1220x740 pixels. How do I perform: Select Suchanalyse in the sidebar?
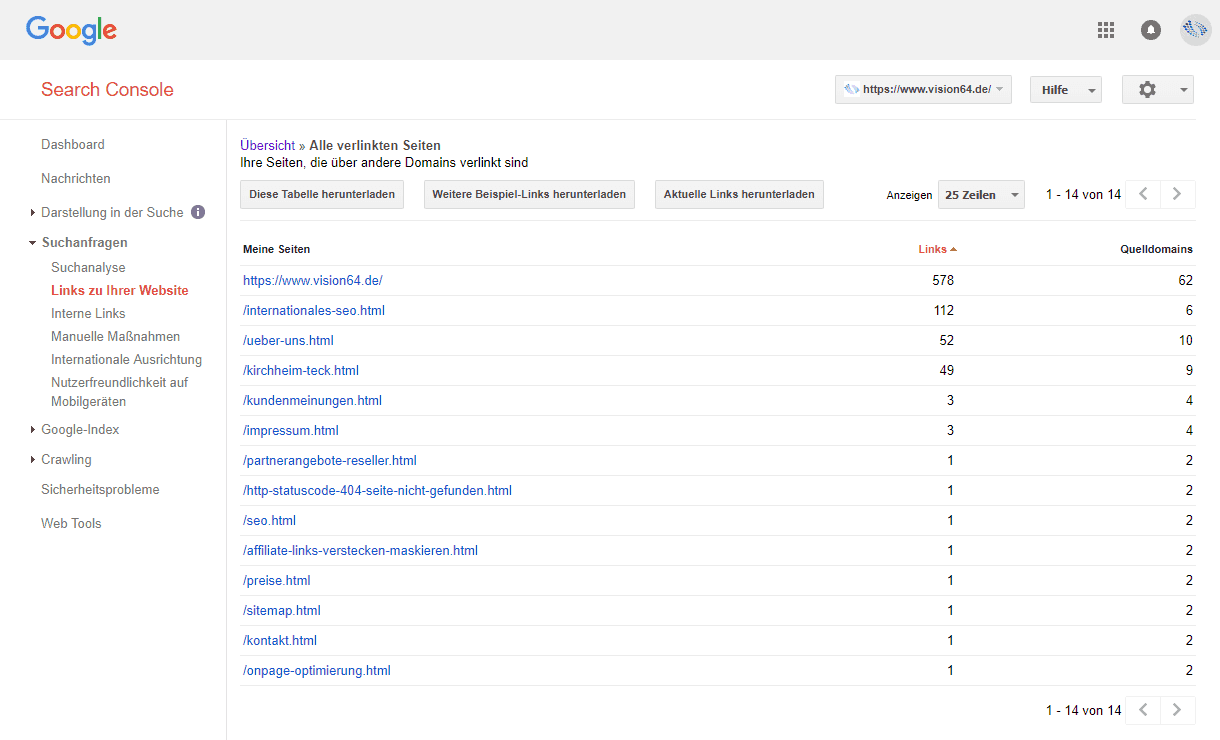[88, 267]
